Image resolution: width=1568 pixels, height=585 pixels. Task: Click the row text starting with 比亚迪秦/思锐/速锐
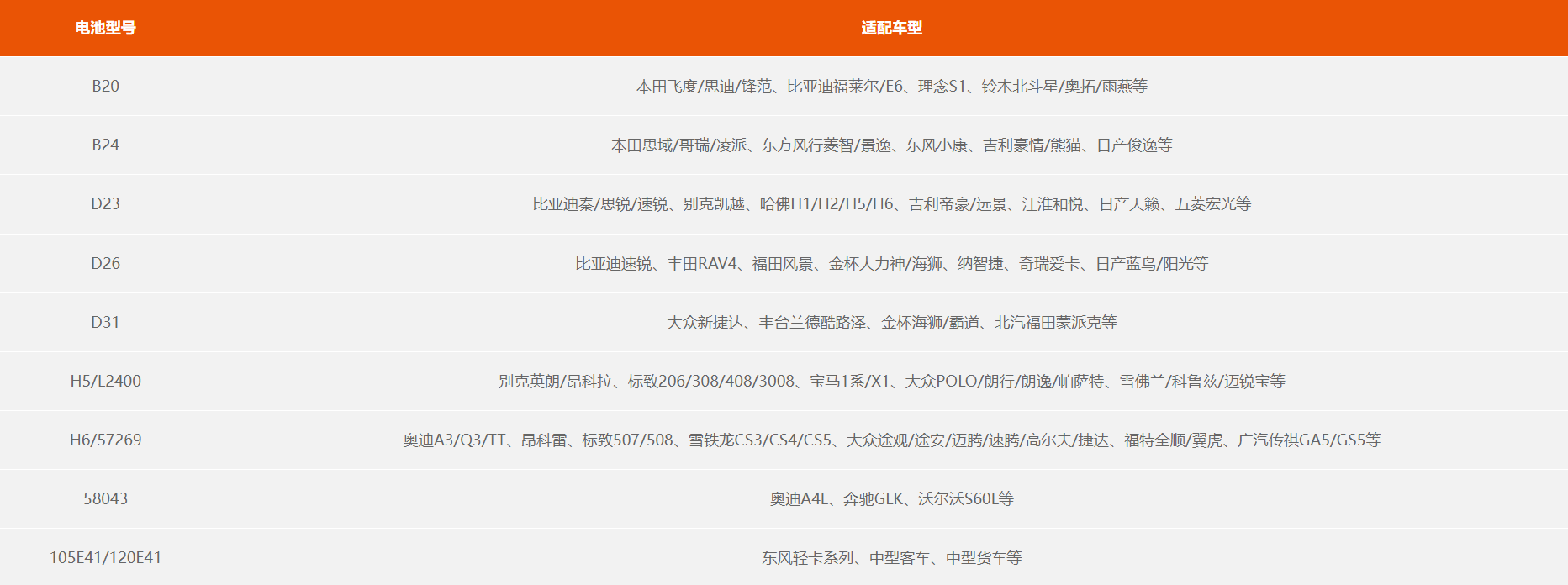point(891,204)
